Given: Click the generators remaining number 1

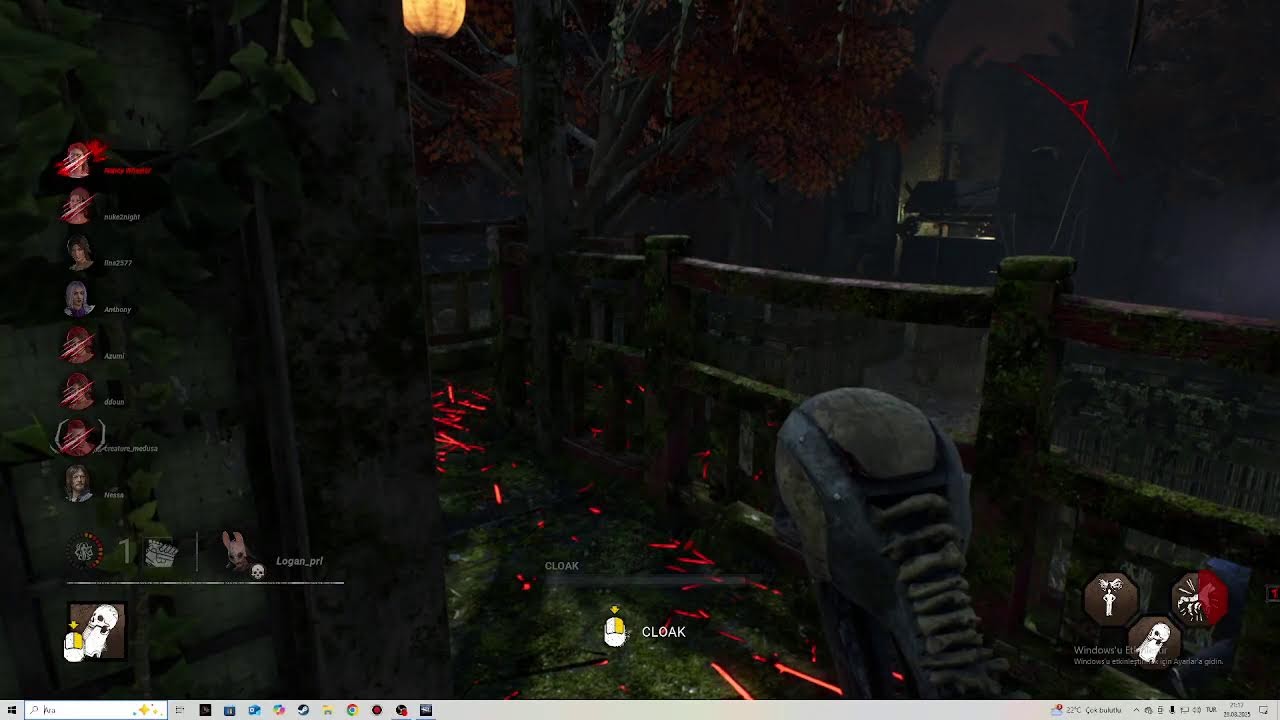Looking at the screenshot, I should pyautogui.click(x=125, y=551).
